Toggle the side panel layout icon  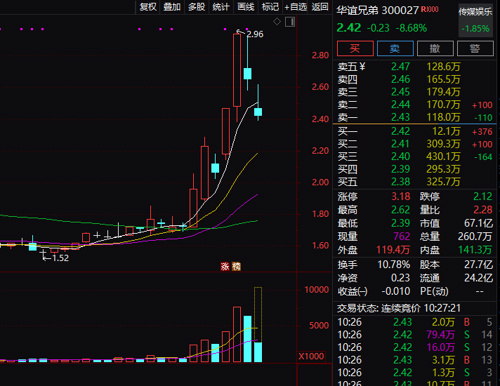pyautogui.click(x=290, y=22)
